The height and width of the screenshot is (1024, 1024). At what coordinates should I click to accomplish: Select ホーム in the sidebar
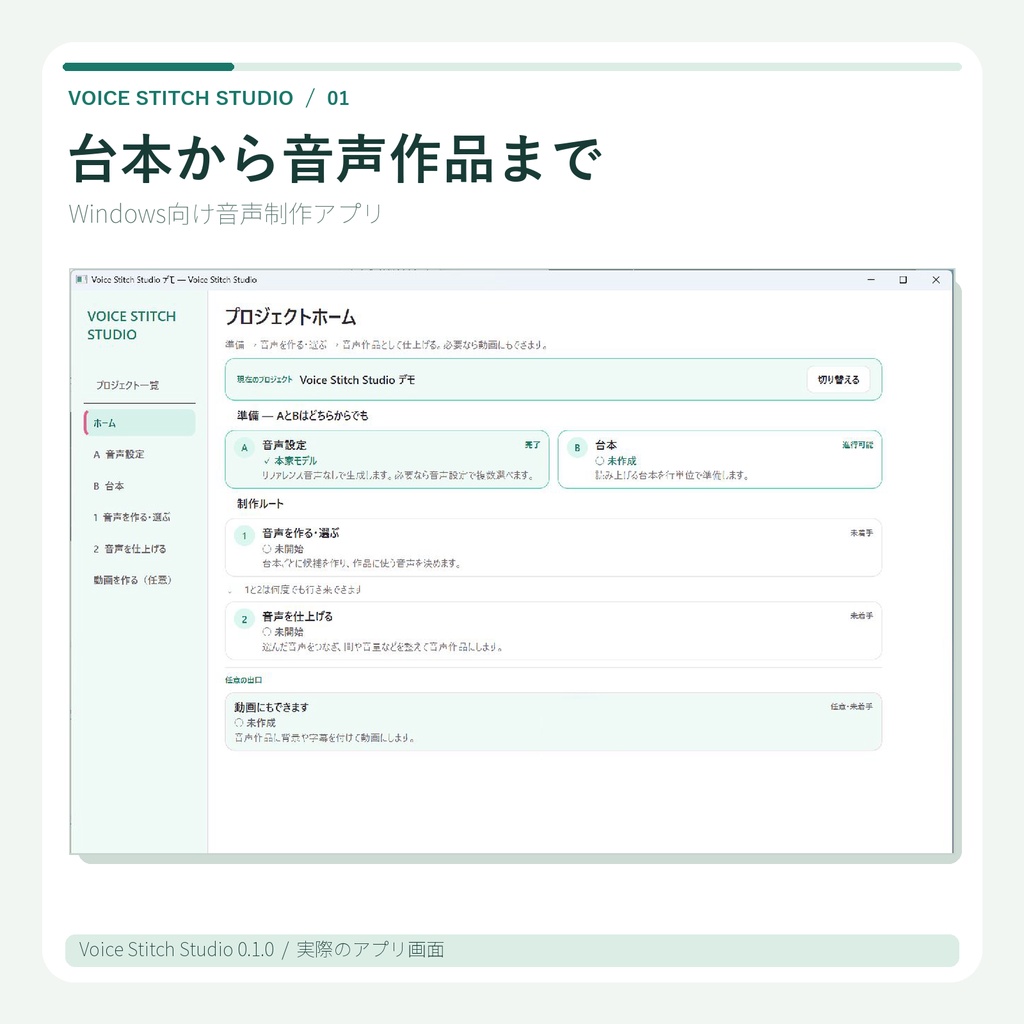[x=140, y=423]
